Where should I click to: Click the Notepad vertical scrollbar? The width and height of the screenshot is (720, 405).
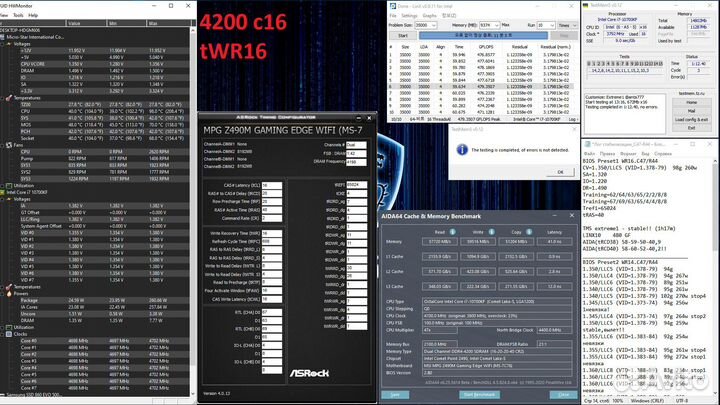tap(714, 276)
